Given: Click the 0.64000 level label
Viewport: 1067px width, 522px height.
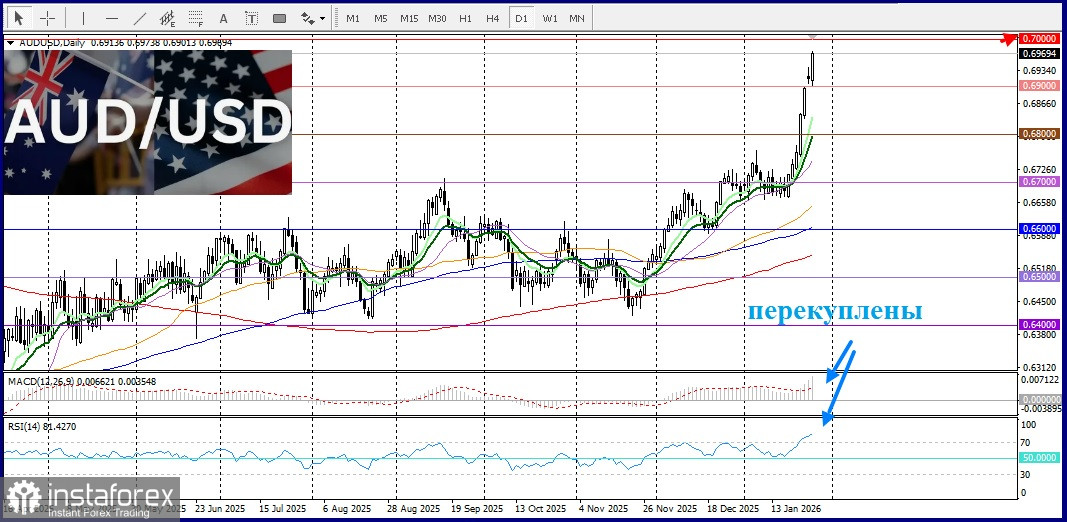Looking at the screenshot, I should 1038,325.
